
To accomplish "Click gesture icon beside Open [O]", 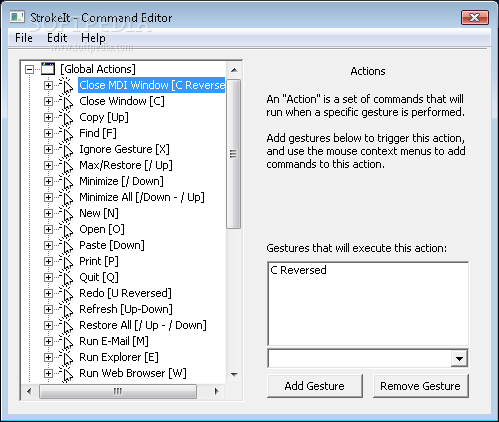I will click(66, 230).
